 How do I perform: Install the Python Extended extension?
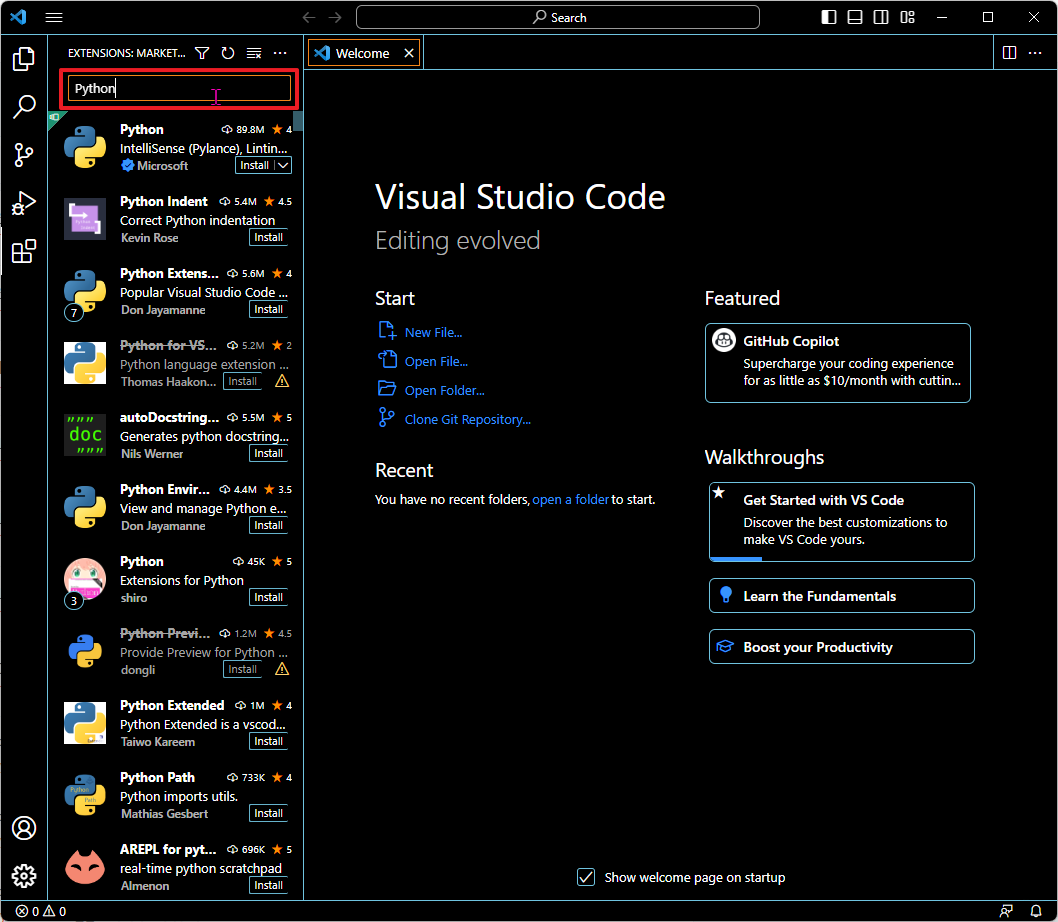(x=269, y=741)
